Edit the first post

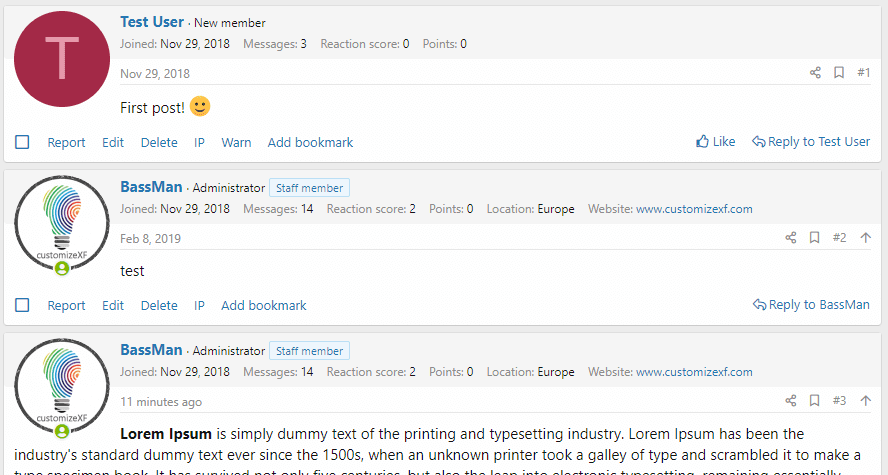pyautogui.click(x=113, y=142)
